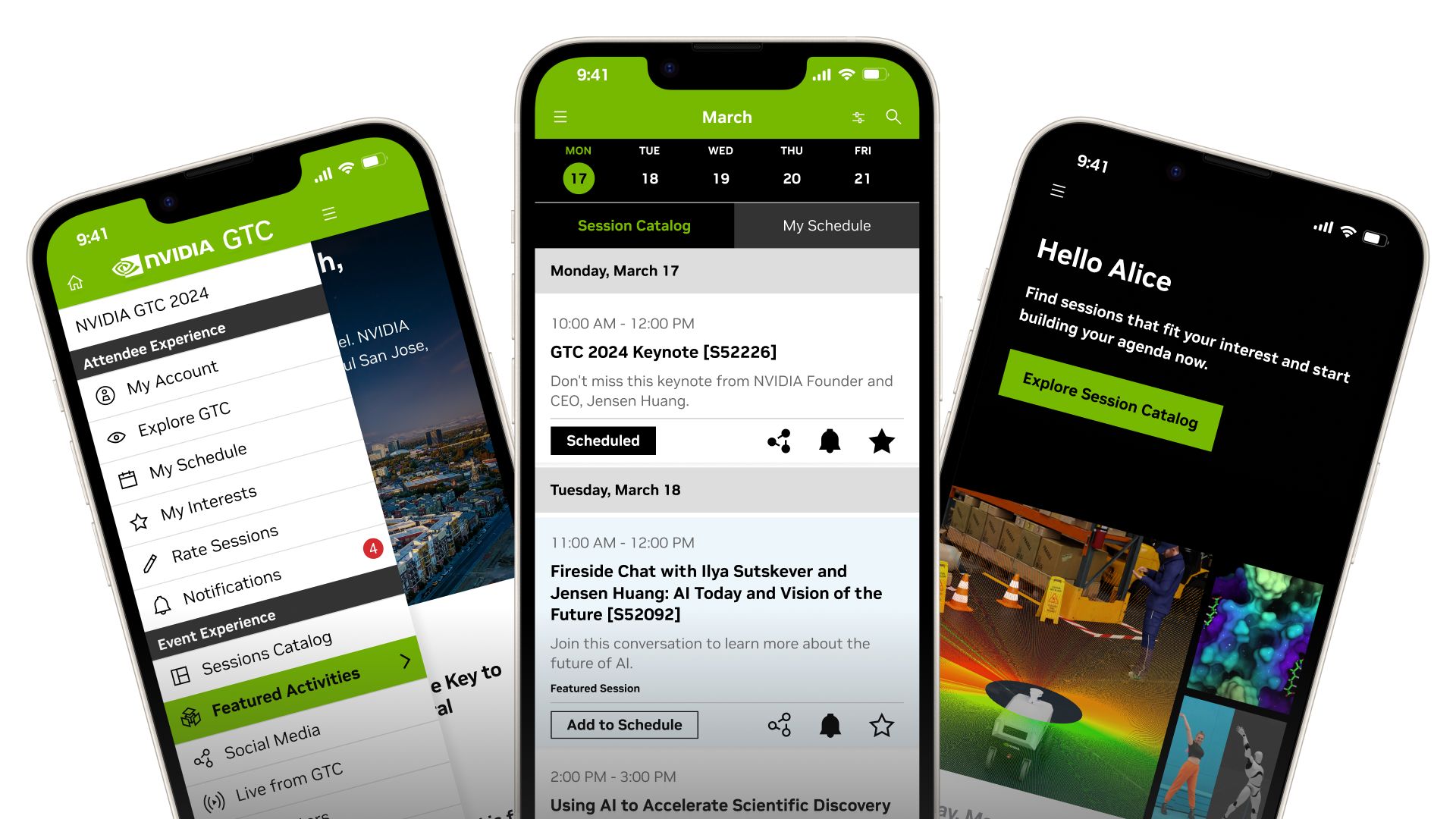
Task: Click the star icon on Fireside Chat session
Action: [879, 724]
